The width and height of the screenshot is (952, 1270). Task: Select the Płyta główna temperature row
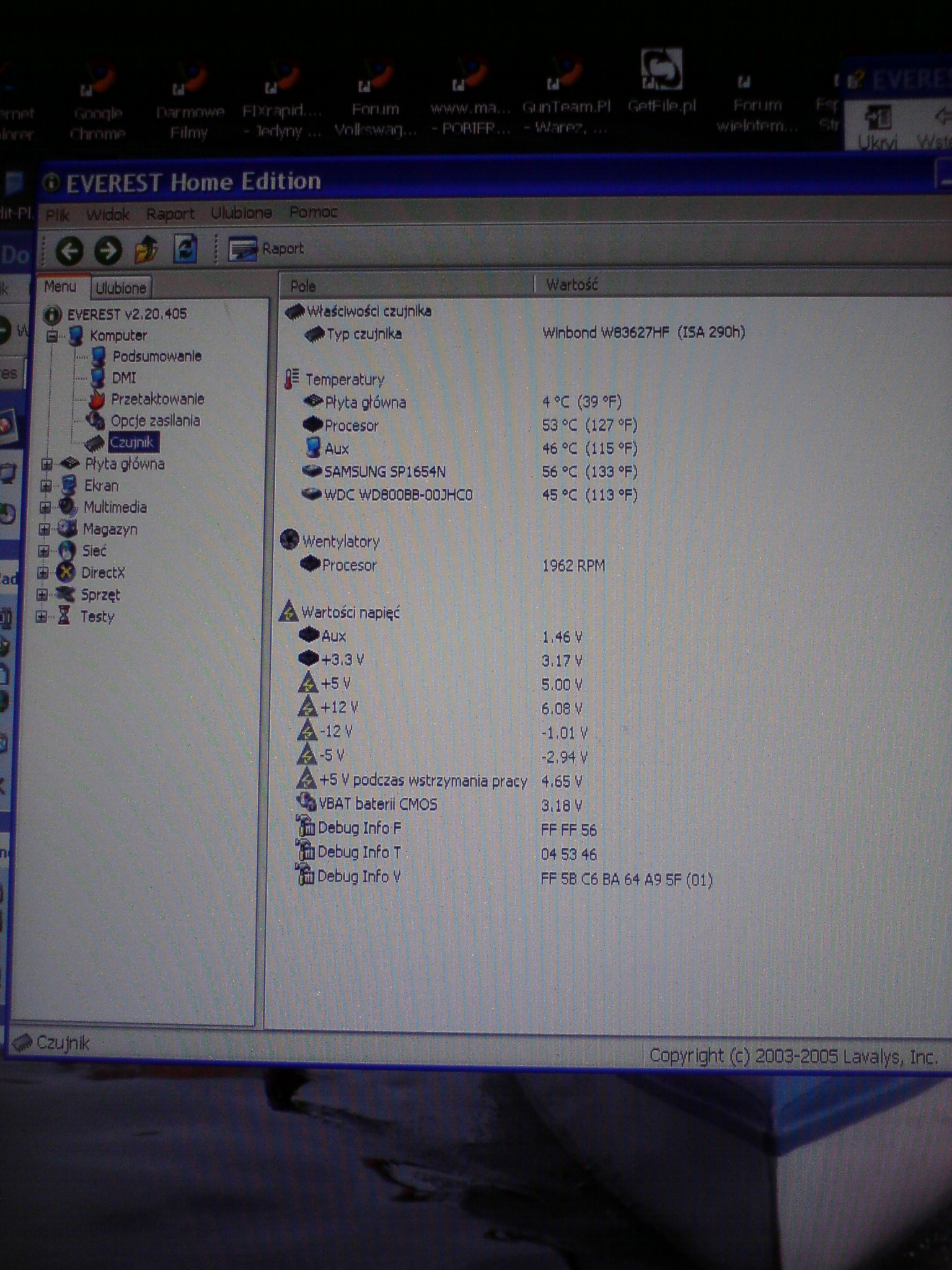pyautogui.click(x=462, y=402)
